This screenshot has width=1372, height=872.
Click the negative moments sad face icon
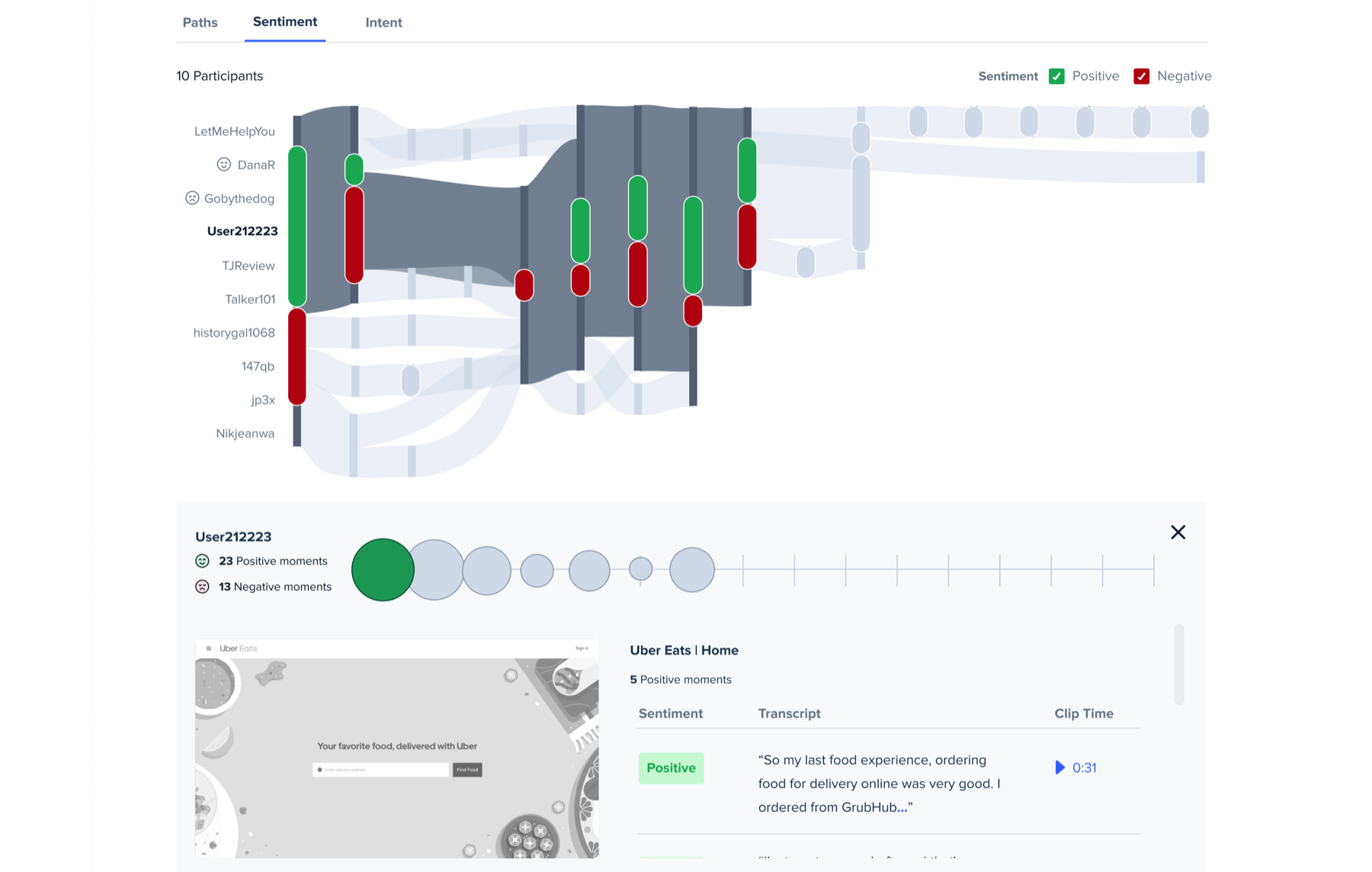tap(202, 587)
